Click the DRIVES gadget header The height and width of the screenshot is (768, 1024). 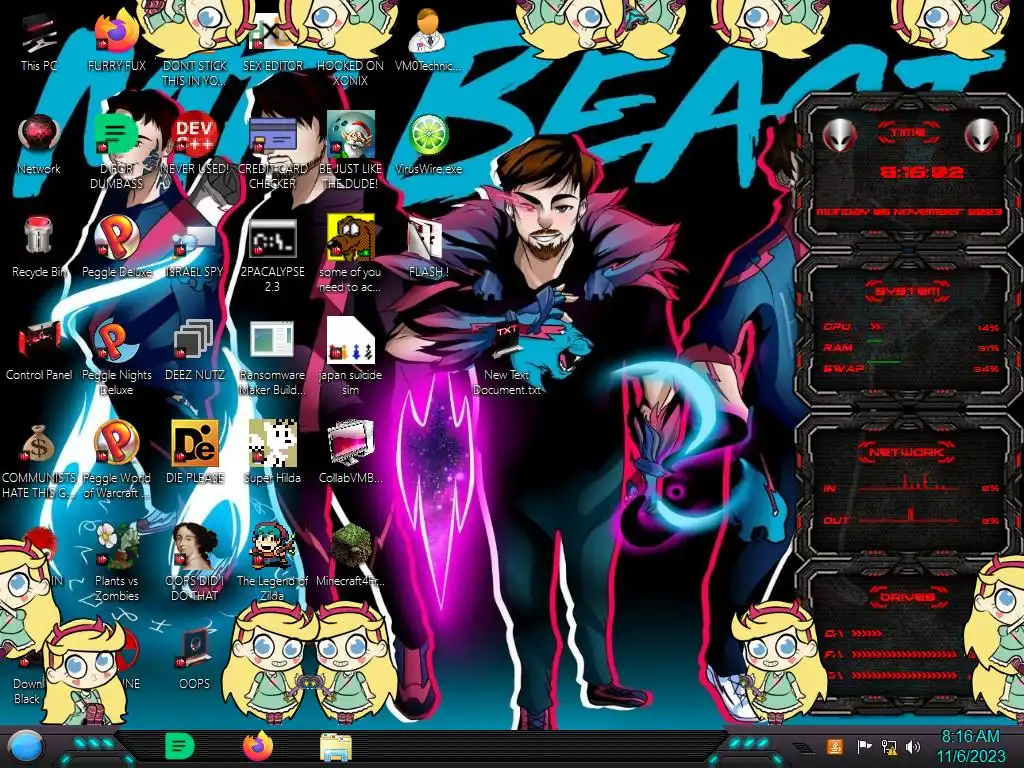908,597
